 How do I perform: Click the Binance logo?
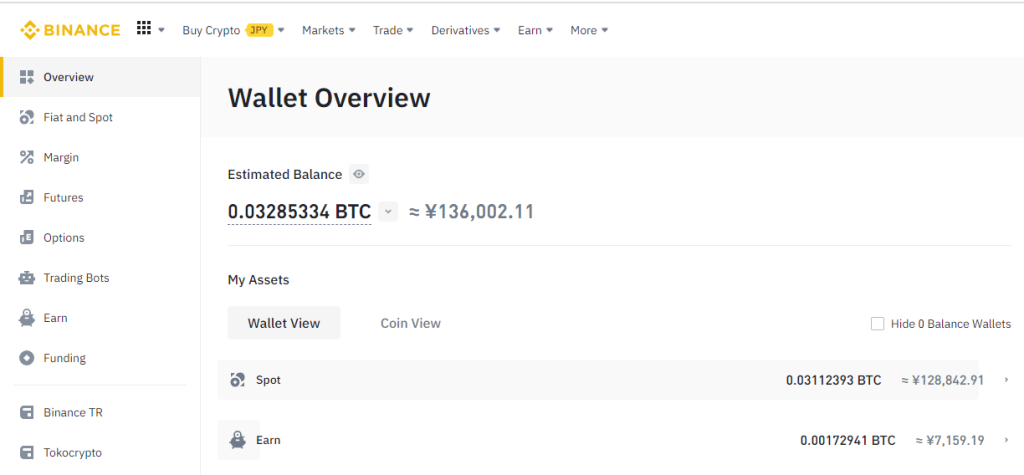pyautogui.click(x=70, y=30)
